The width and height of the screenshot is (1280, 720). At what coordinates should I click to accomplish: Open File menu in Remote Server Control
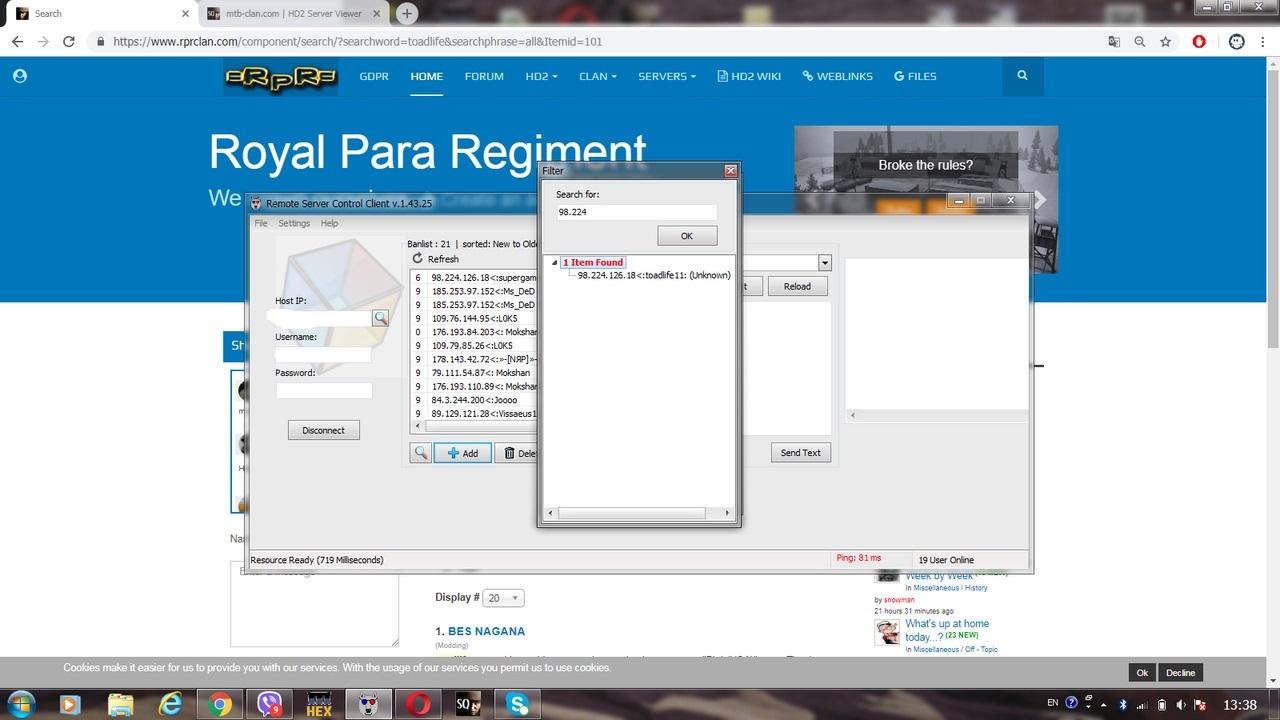(x=261, y=223)
